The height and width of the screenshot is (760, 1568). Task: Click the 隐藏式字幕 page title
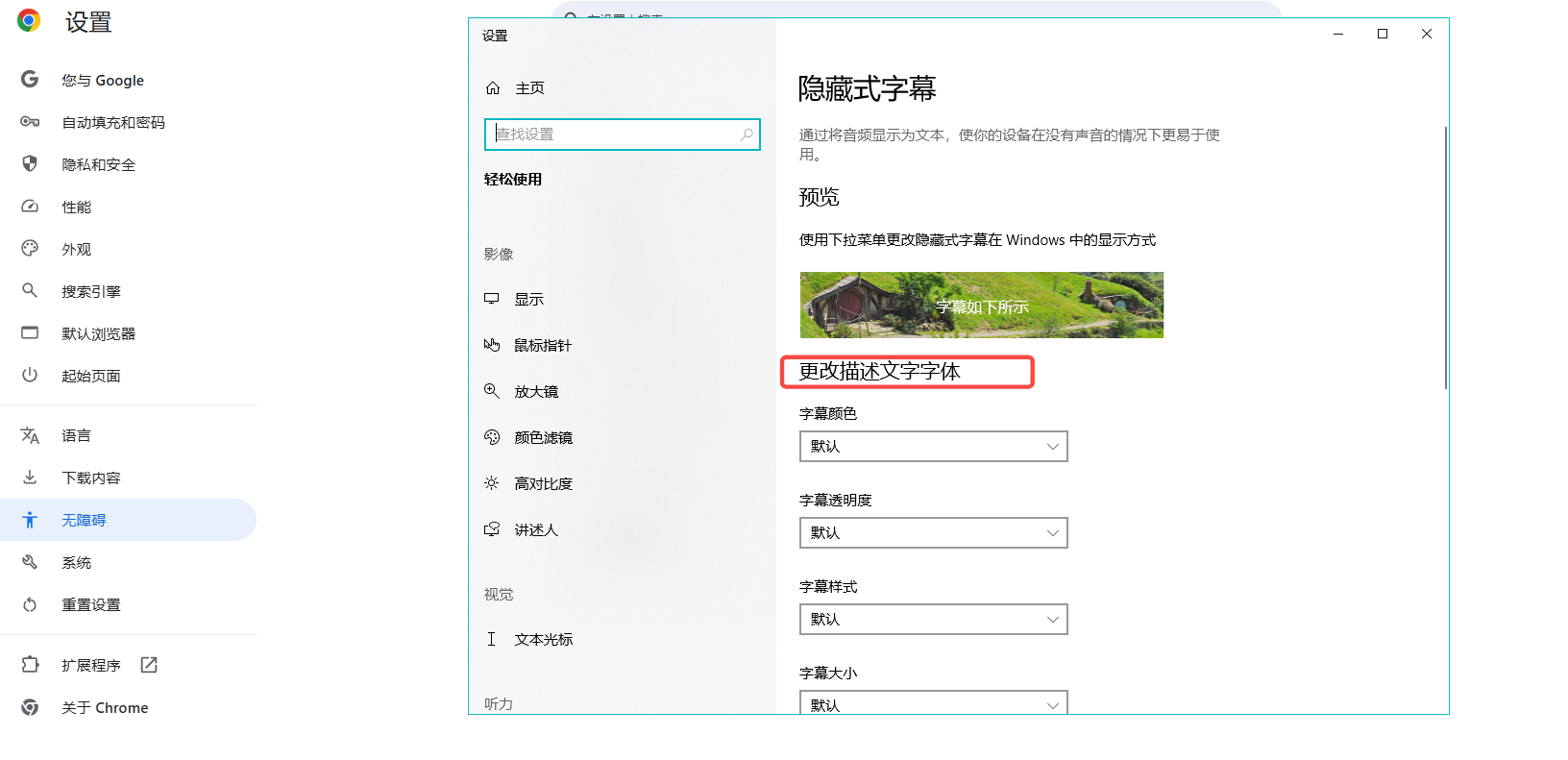pyautogui.click(x=867, y=88)
